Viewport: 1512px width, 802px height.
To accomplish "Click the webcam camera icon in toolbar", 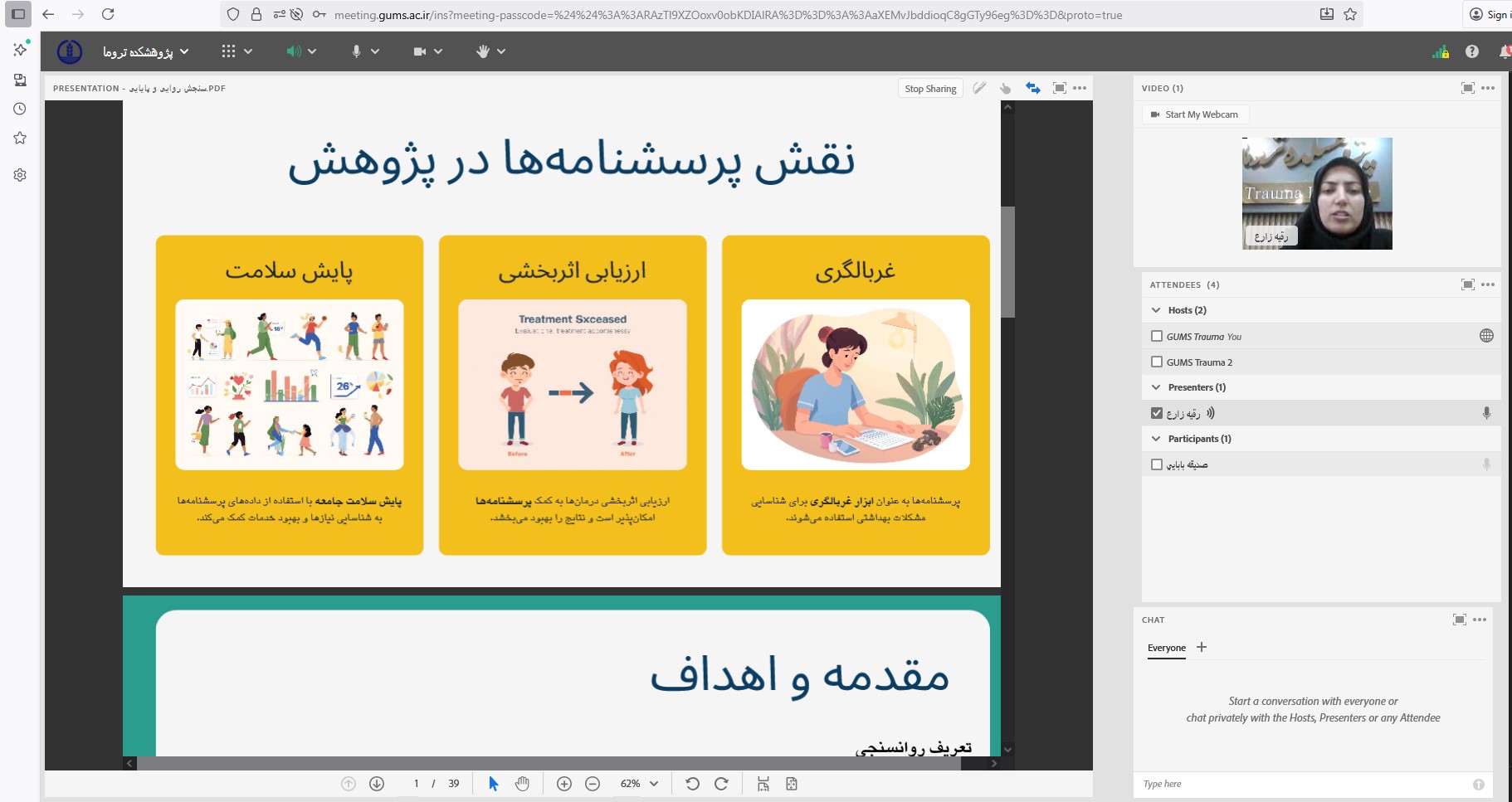I will 420,51.
